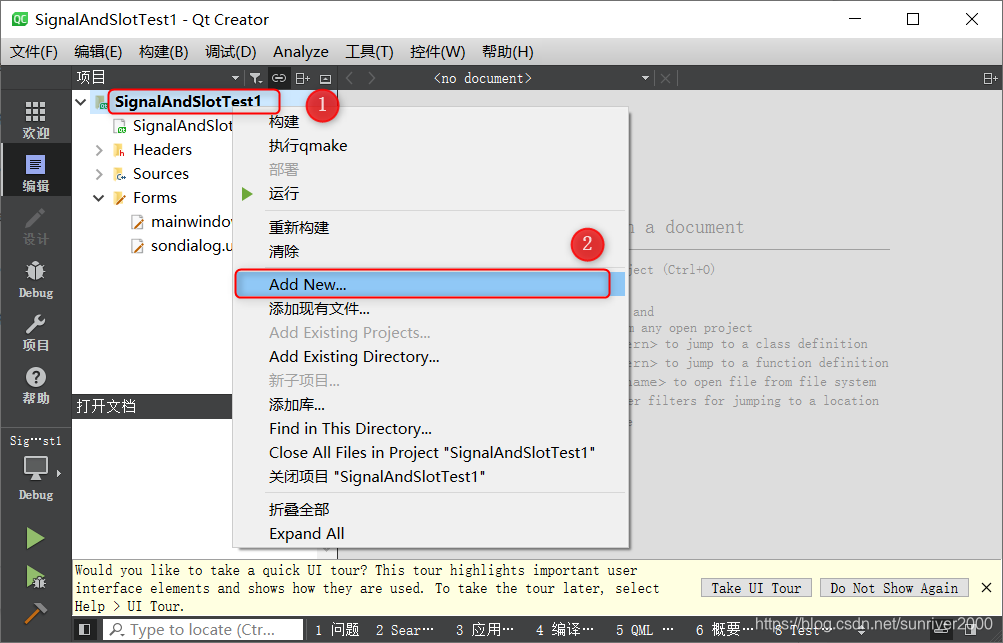Switch to Debug mode in sidebar
1003x643 pixels.
pyautogui.click(x=35, y=280)
